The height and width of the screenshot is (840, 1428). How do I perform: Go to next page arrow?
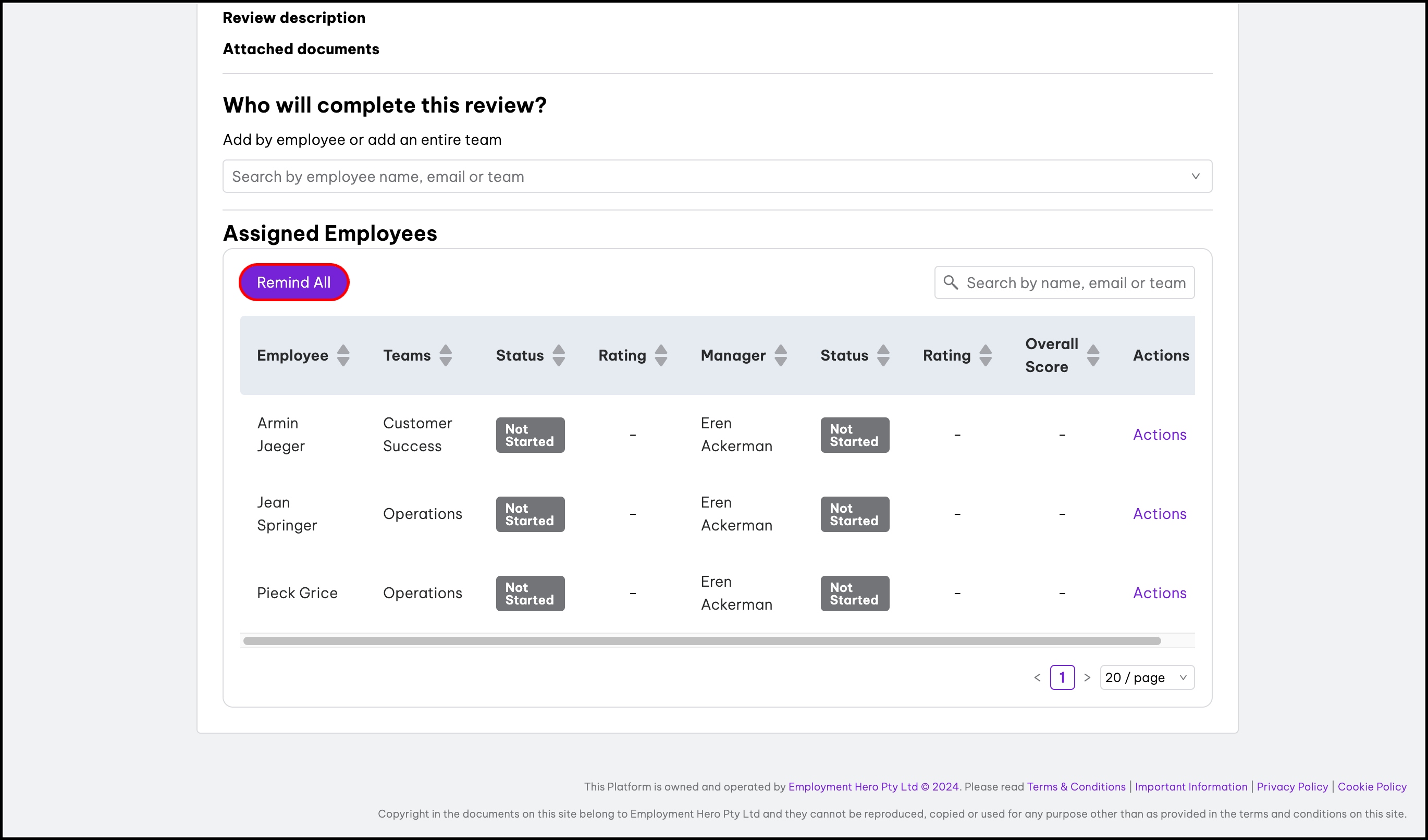click(x=1087, y=677)
